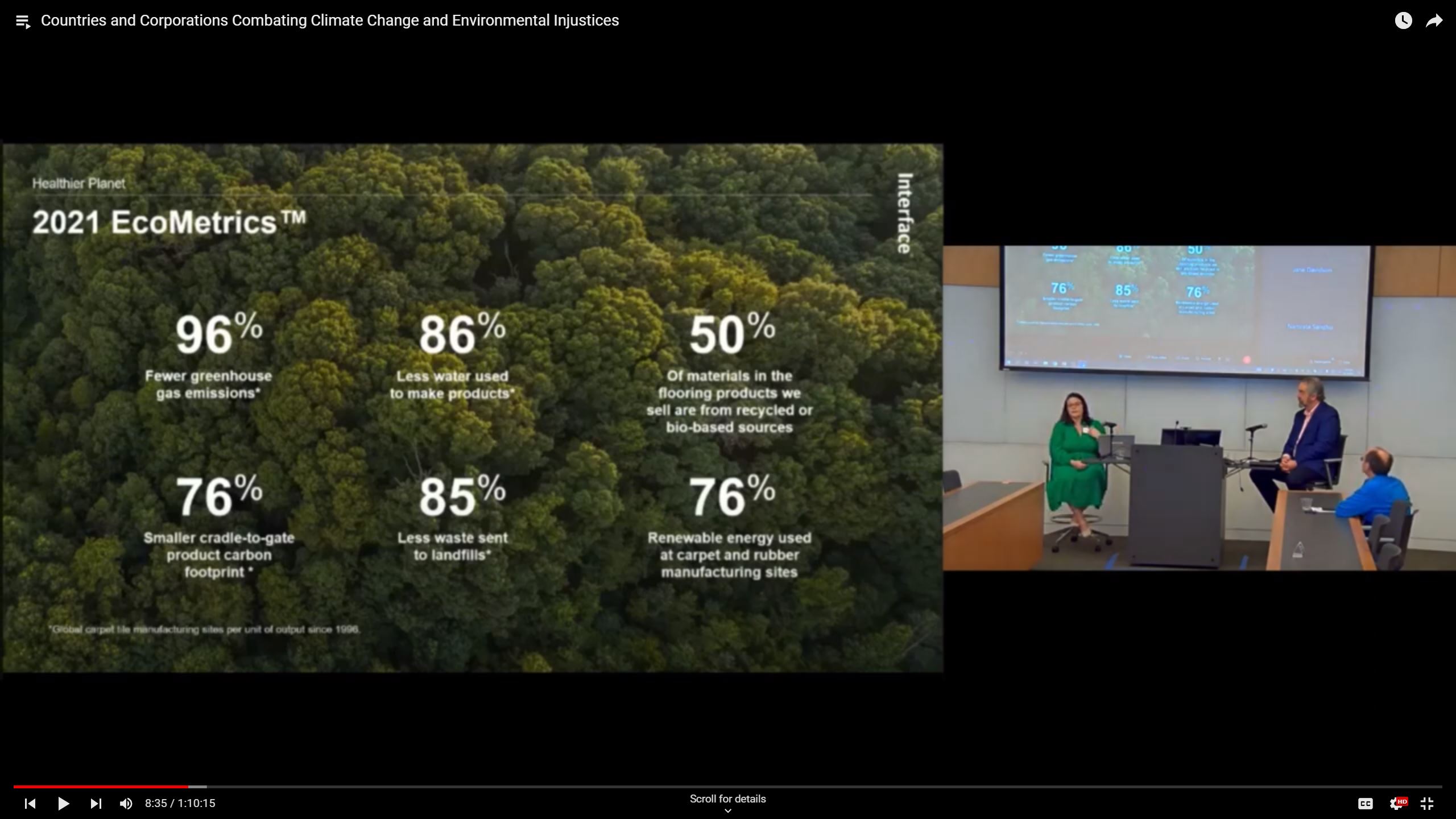Click the video title text
This screenshot has height=819, width=1456.
coord(330,20)
